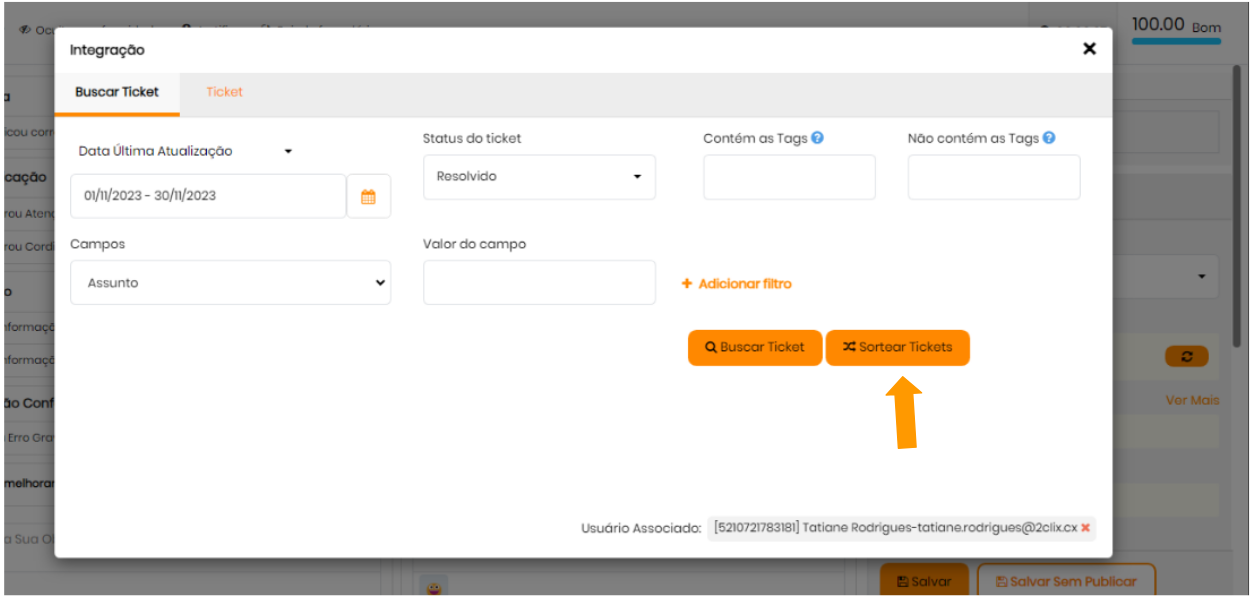Click the help icon beside Contém as Tags
1256x599 pixels.
[817, 138]
